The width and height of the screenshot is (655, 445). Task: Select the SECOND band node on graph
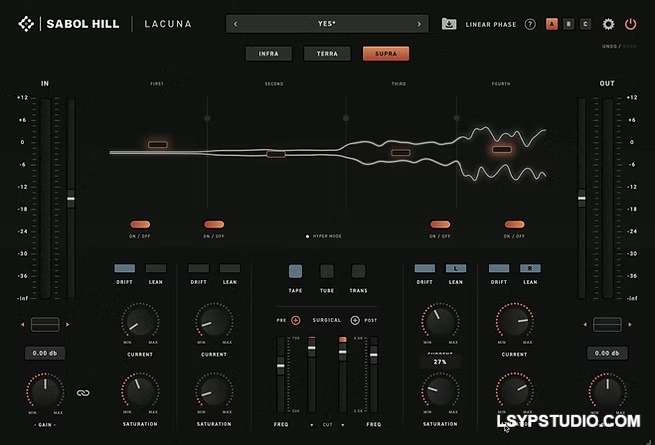coord(276,154)
